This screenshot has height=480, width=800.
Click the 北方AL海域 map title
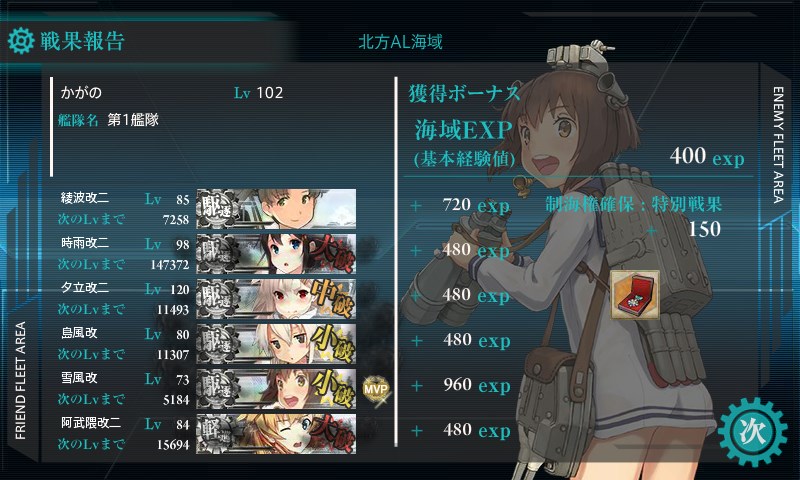coord(400,42)
